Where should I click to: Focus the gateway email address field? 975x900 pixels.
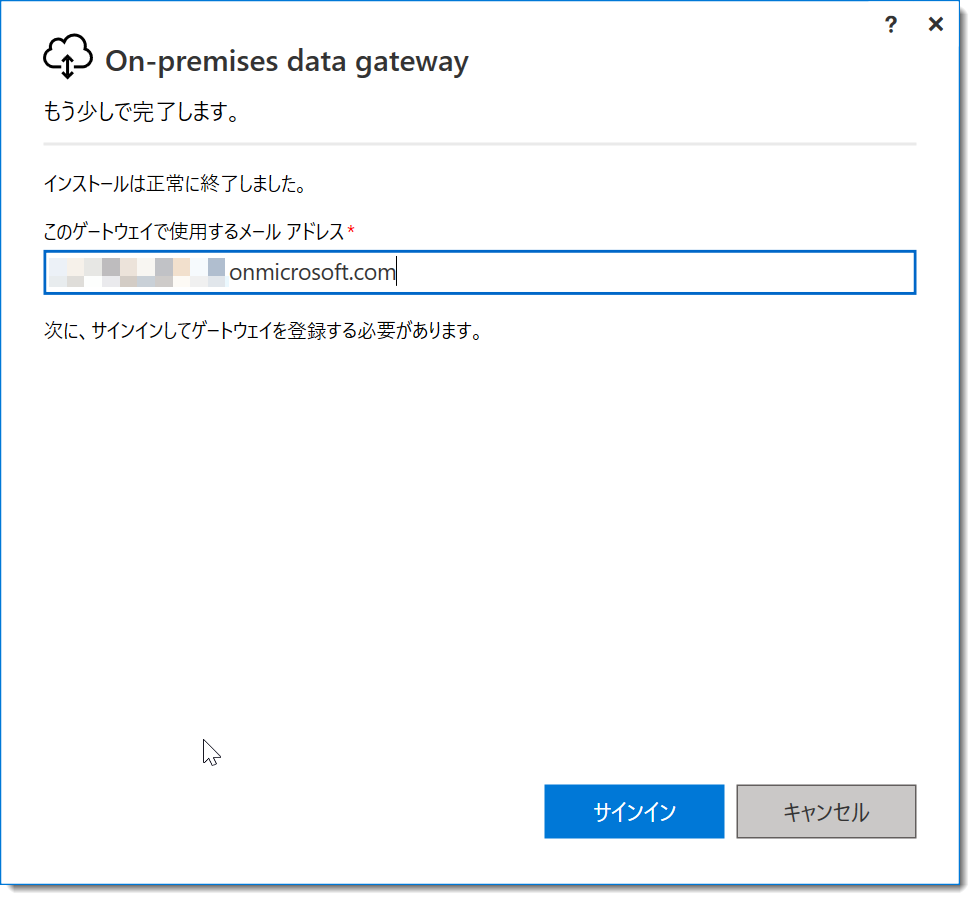tap(479, 272)
